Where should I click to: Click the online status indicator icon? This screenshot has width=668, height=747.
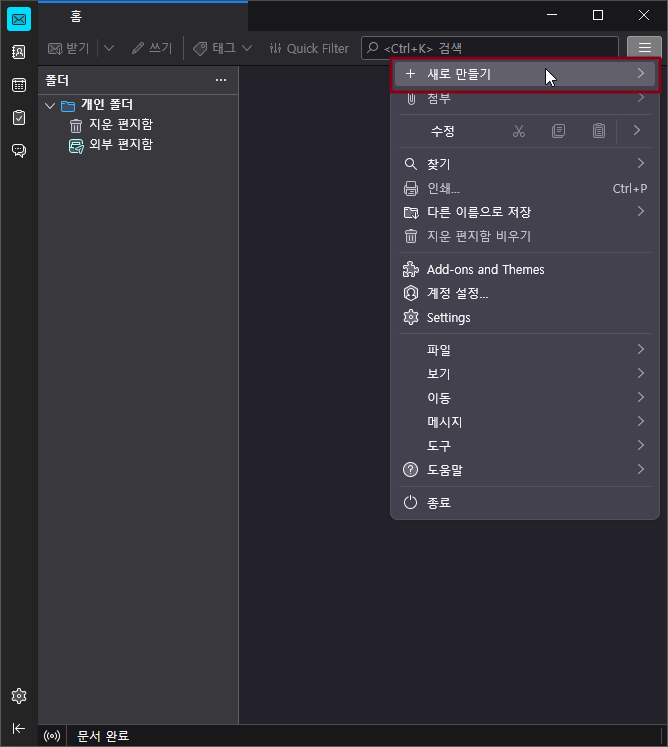coord(52,736)
